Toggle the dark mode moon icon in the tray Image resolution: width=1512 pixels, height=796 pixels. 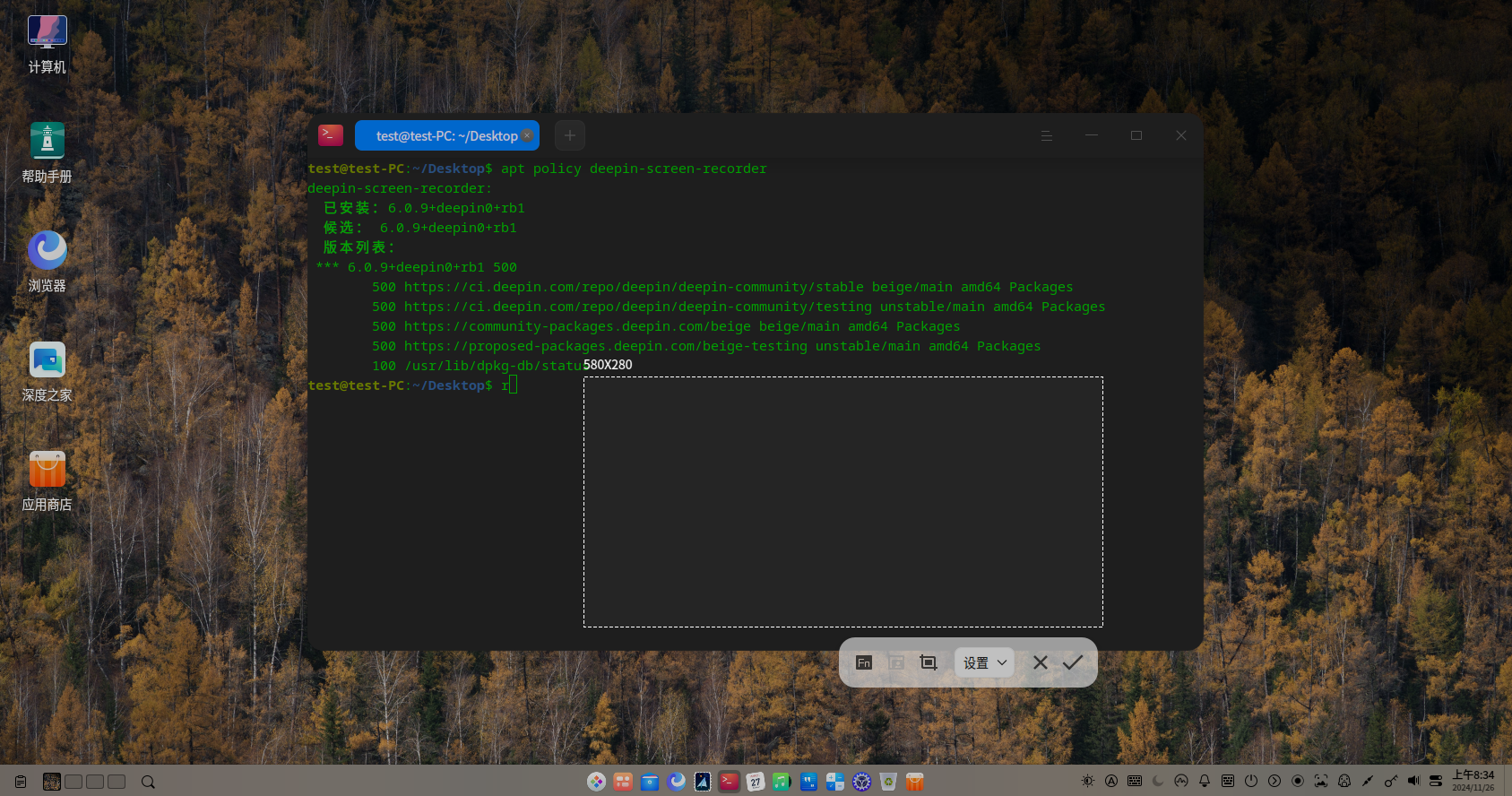point(1158,781)
